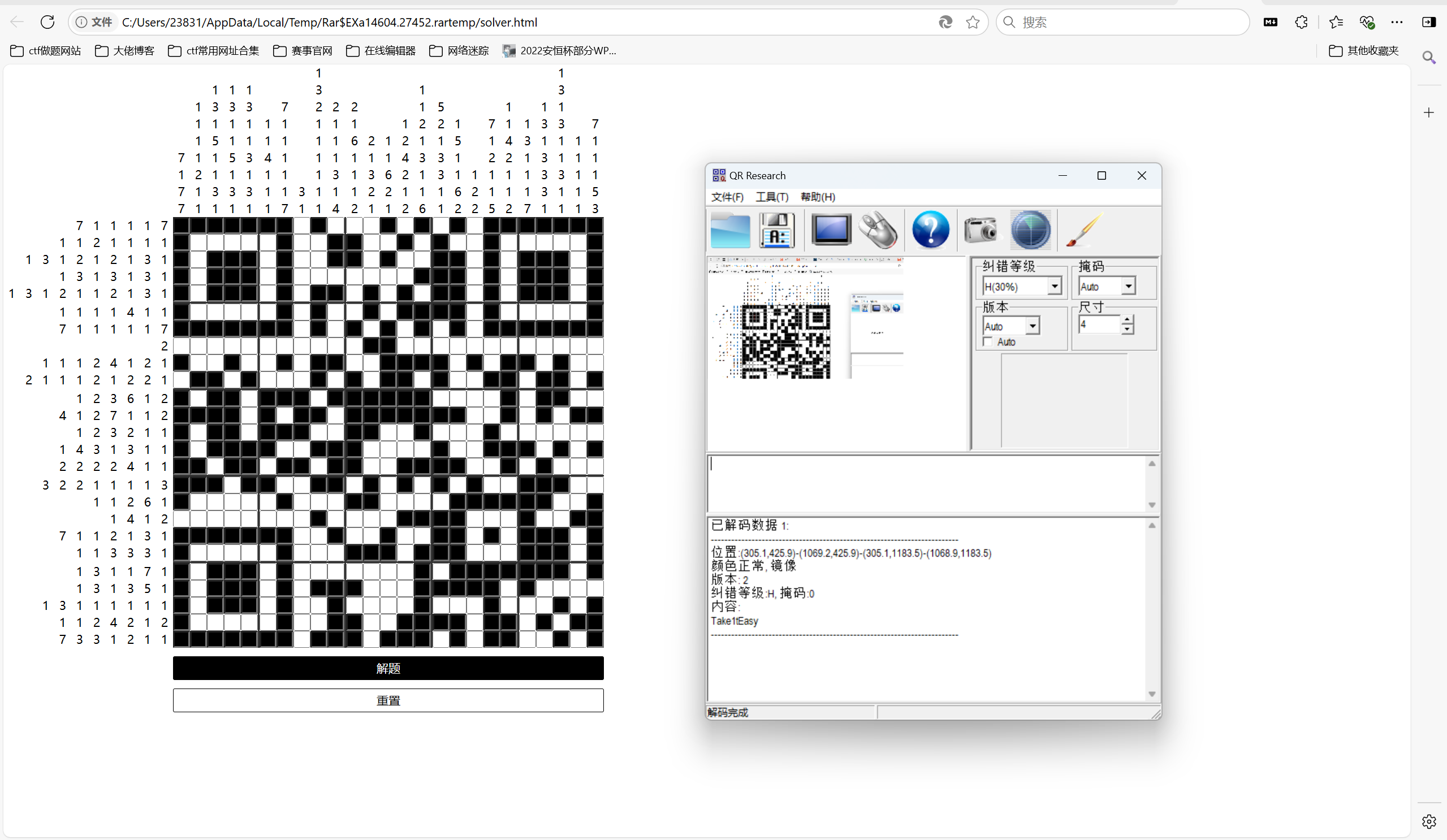
Task: Click the camera icon in QR Research toolbar
Action: point(980,230)
